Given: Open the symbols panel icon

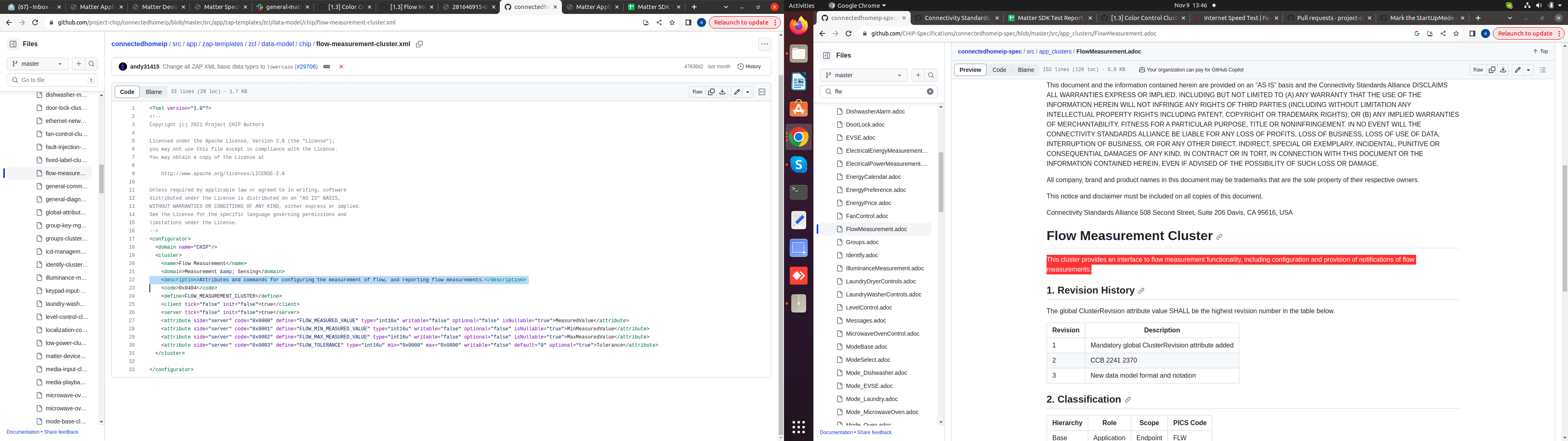Looking at the screenshot, I should pos(762,92).
